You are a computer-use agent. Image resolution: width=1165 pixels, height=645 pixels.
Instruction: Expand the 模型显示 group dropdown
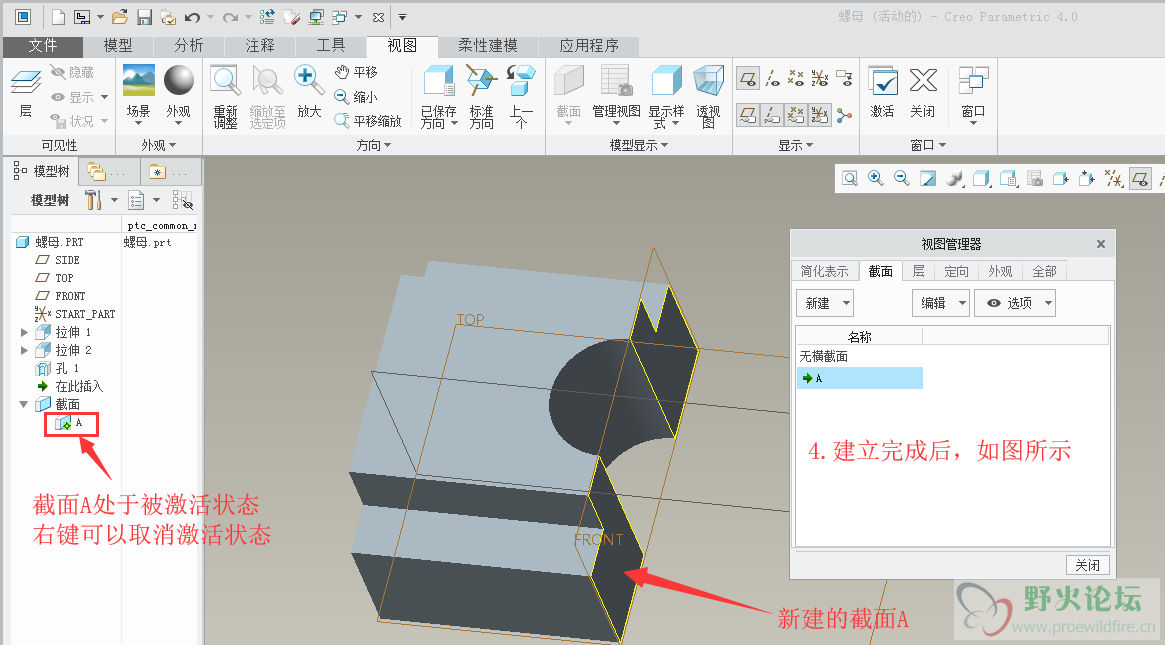pos(639,145)
